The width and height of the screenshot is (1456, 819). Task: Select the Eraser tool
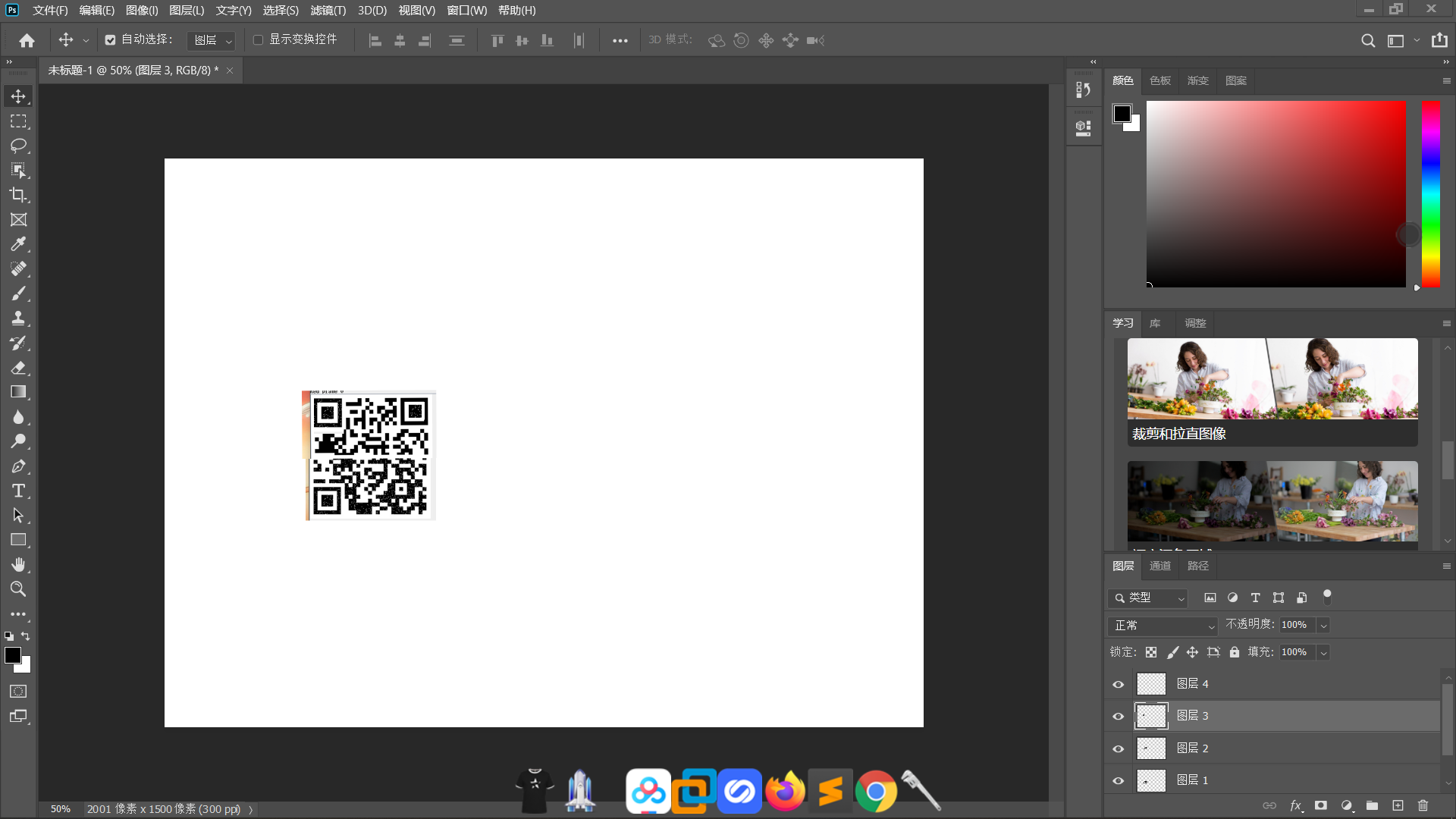coord(18,368)
